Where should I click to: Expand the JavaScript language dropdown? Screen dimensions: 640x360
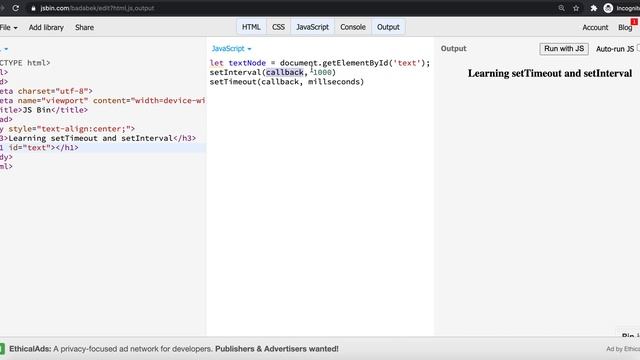231,49
